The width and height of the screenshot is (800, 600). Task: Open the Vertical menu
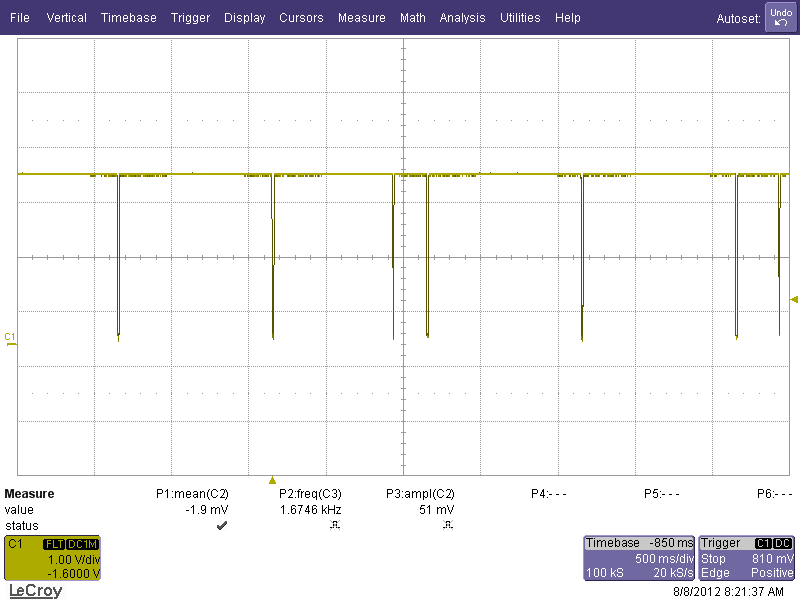[x=66, y=18]
